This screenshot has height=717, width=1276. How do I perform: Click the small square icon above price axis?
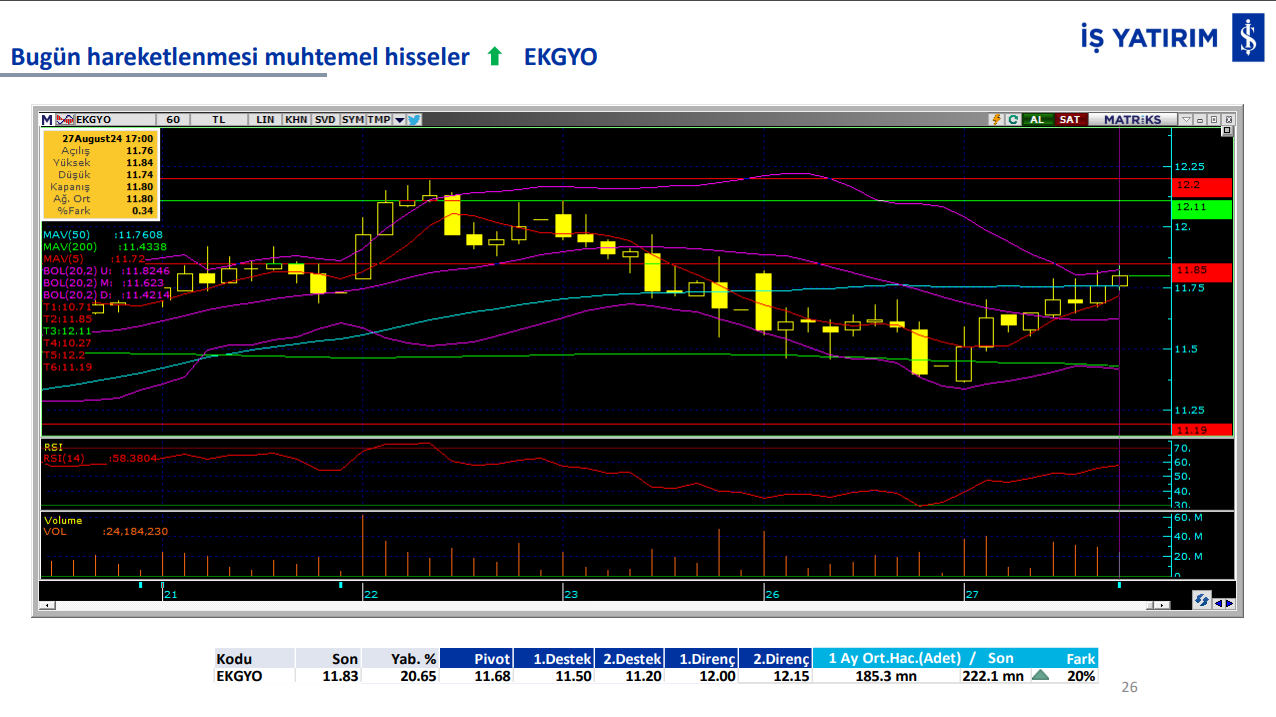pos(1227,131)
